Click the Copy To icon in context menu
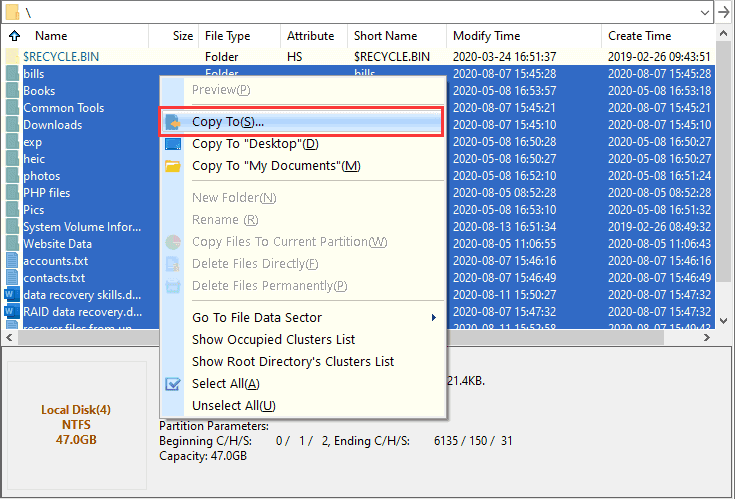 [x=173, y=122]
